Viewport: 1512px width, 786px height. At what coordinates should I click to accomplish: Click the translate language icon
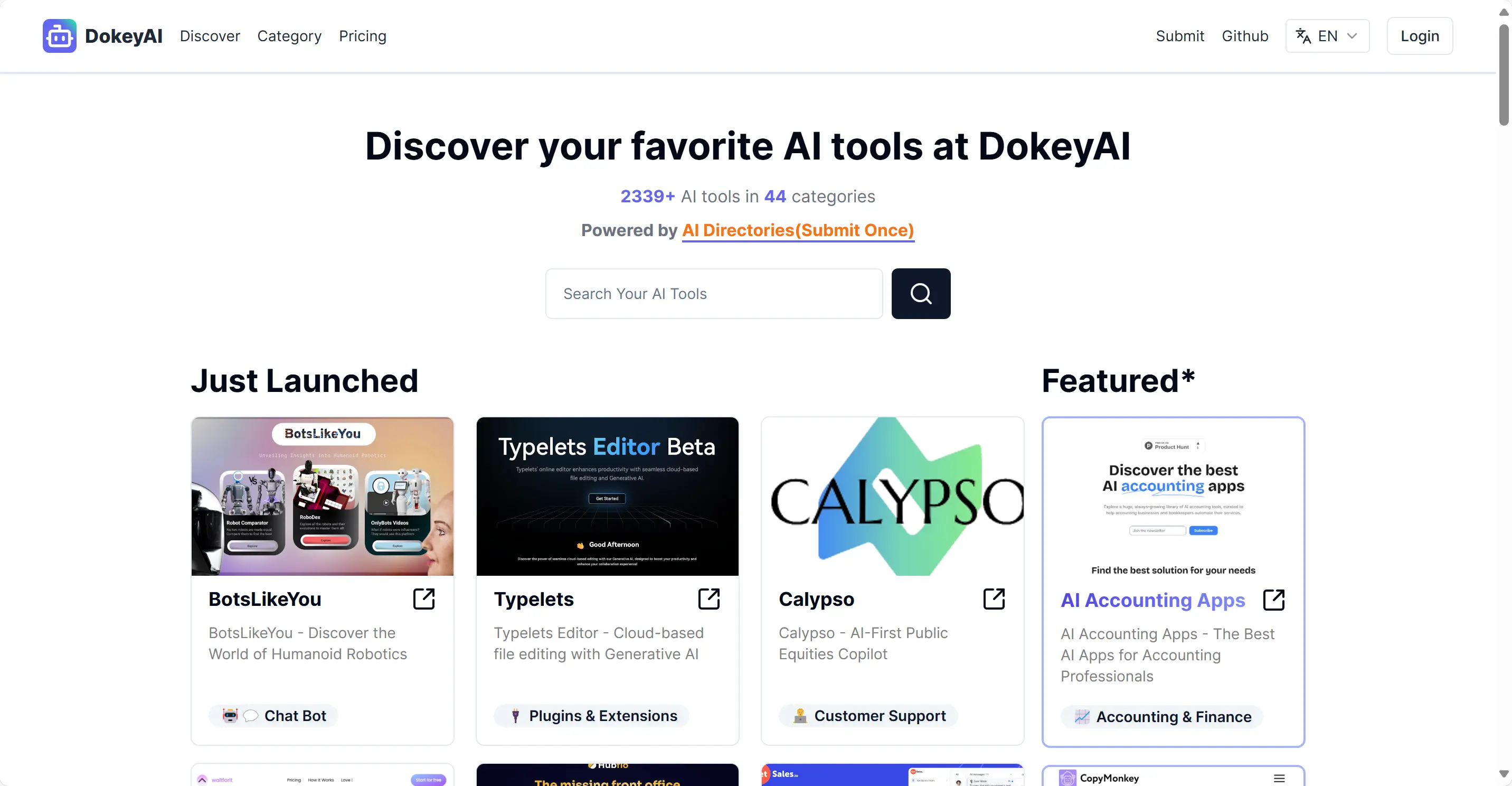tap(1303, 36)
